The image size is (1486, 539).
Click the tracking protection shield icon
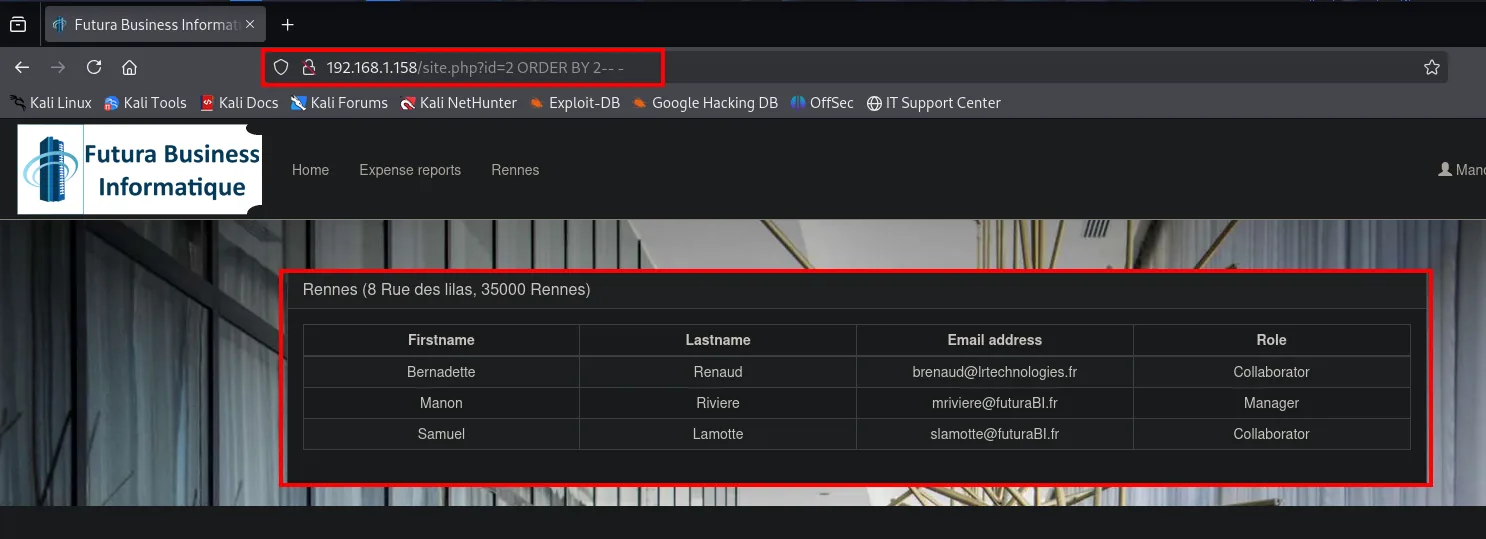point(281,67)
